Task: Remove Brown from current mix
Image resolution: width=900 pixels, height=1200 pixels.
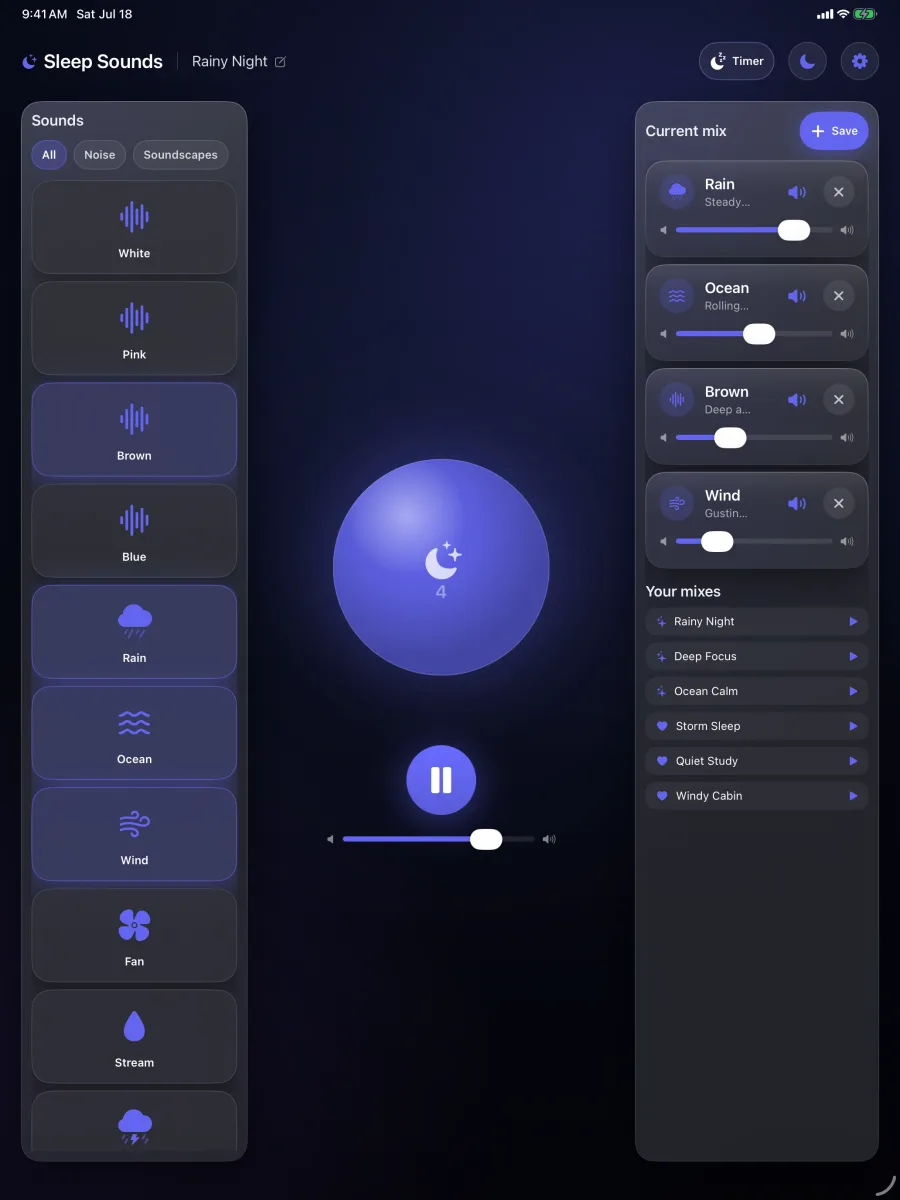Action: pos(839,400)
